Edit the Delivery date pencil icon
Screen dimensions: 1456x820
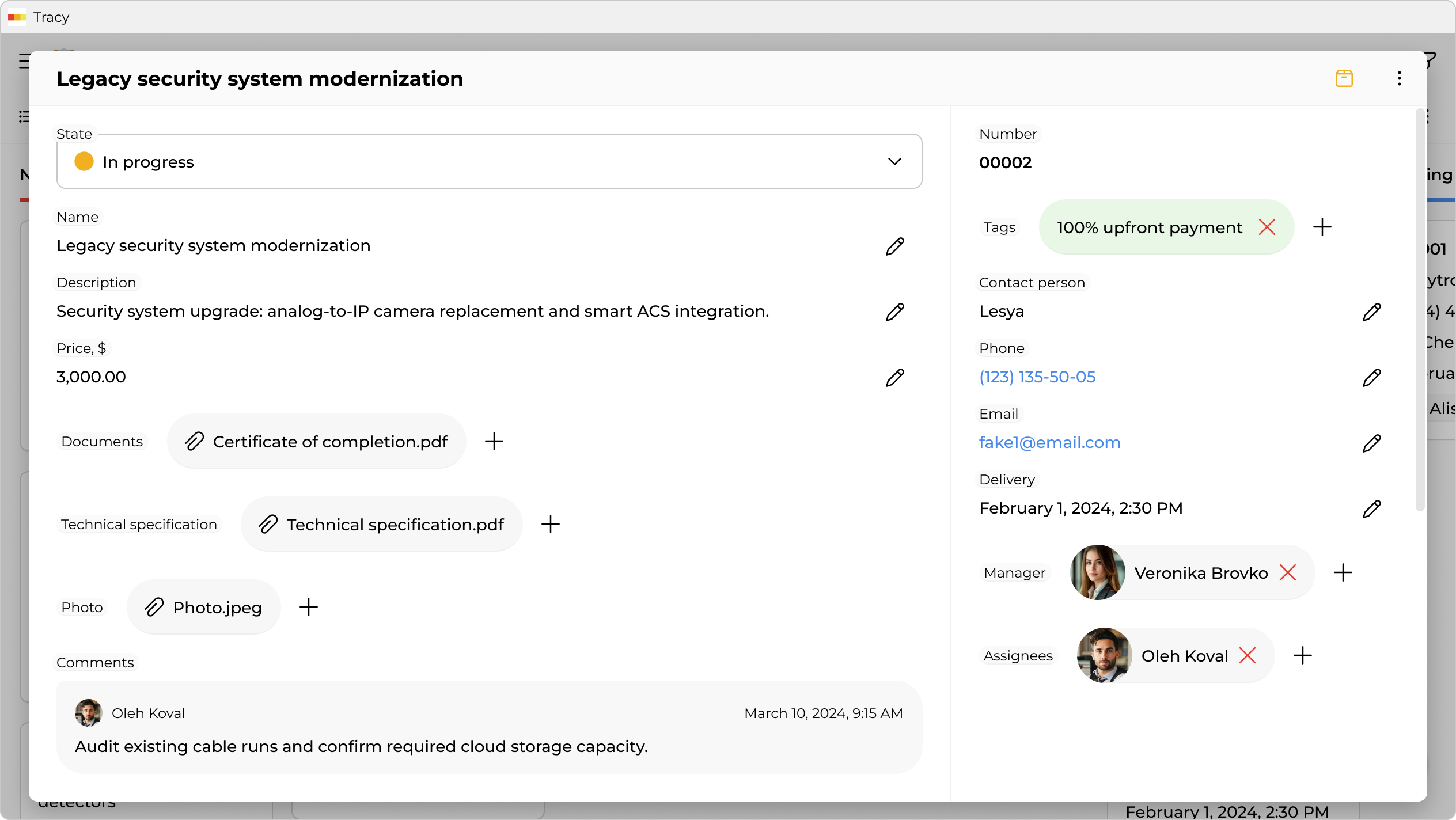point(1371,509)
